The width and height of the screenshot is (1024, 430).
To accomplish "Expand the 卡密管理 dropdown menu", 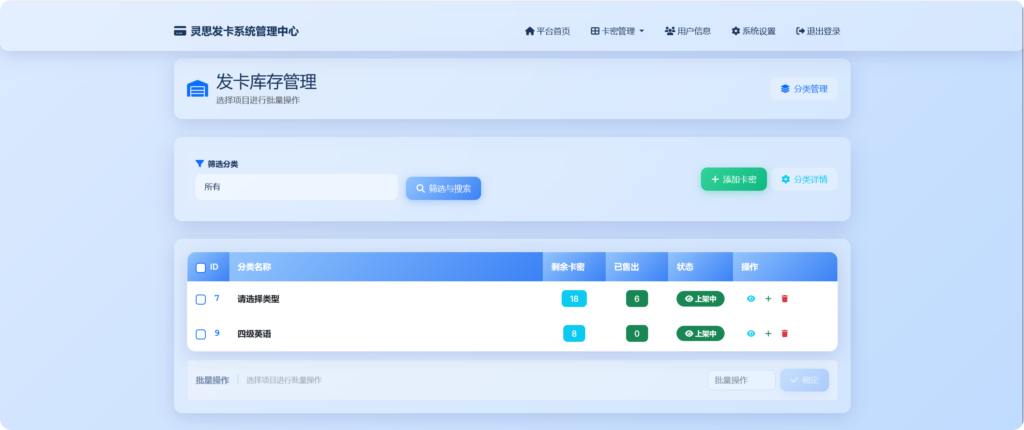I will [x=618, y=31].
